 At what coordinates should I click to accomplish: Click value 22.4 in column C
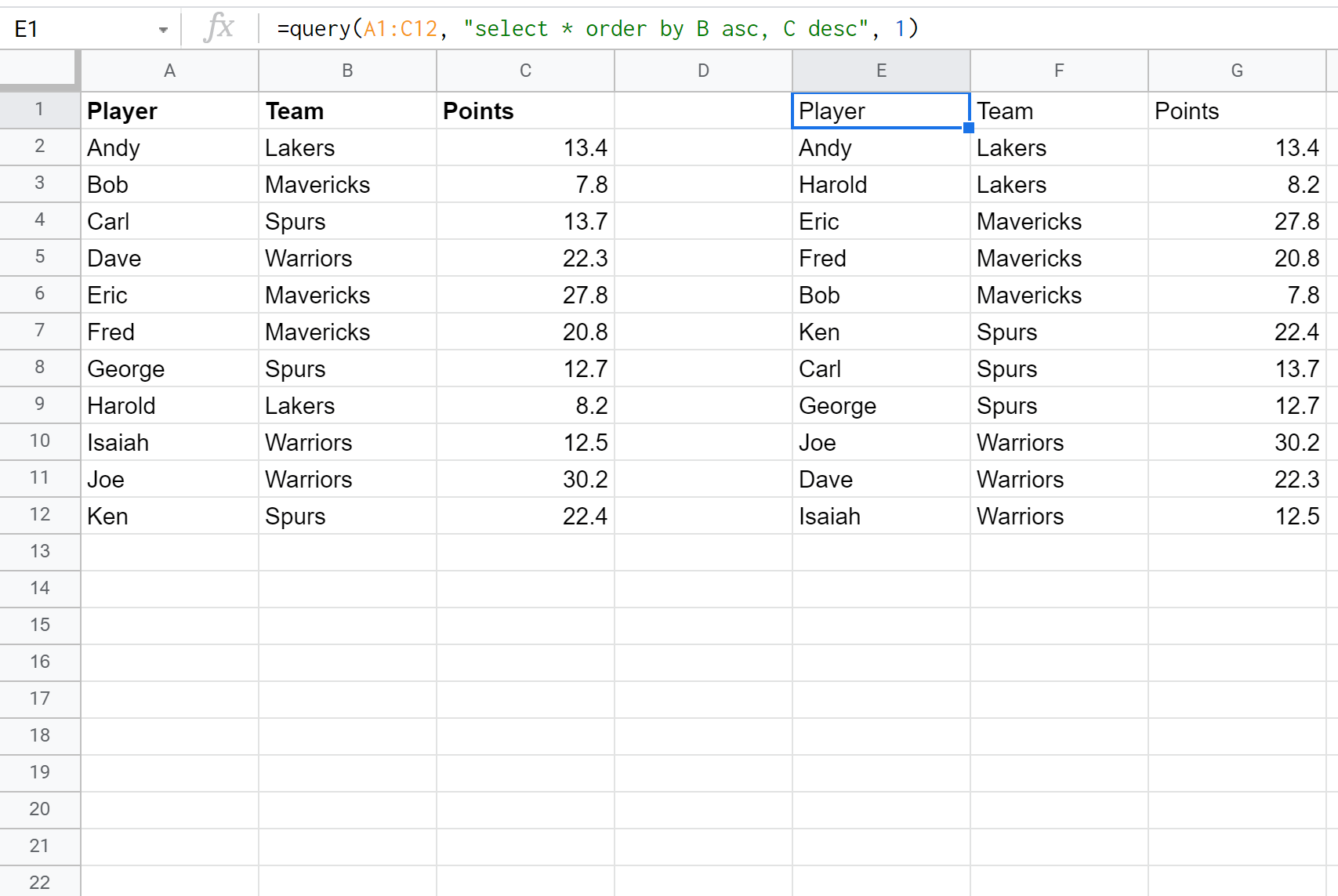[586, 517]
